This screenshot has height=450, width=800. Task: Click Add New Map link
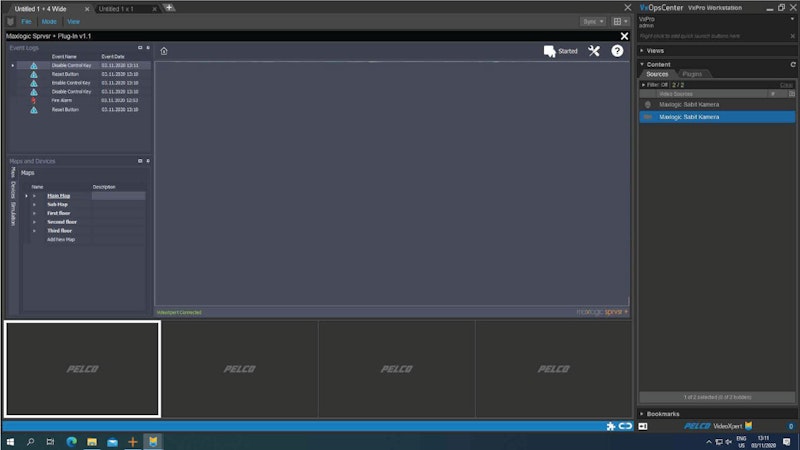click(62, 240)
